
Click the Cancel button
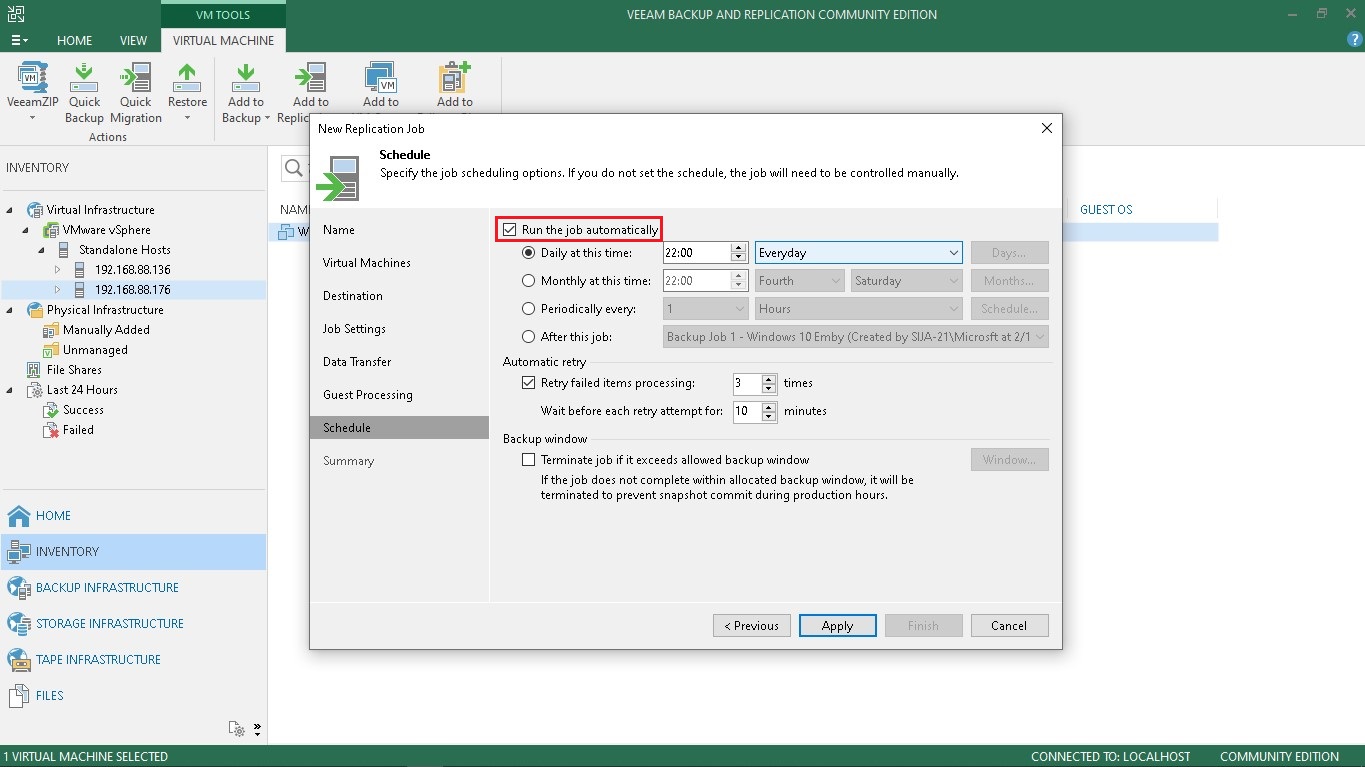(1009, 626)
